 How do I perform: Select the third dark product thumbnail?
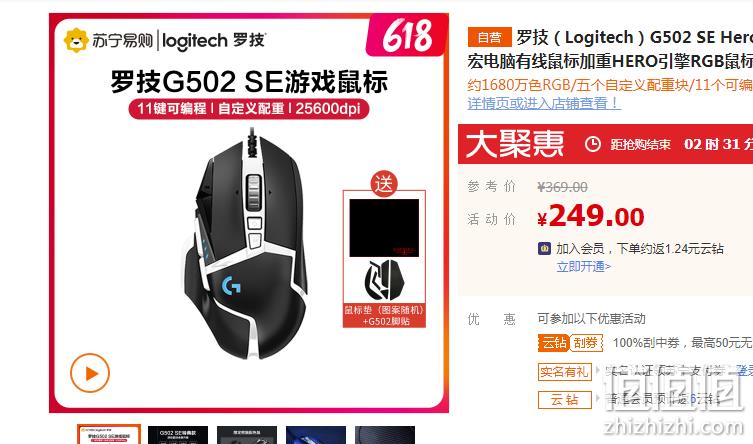click(x=247, y=434)
